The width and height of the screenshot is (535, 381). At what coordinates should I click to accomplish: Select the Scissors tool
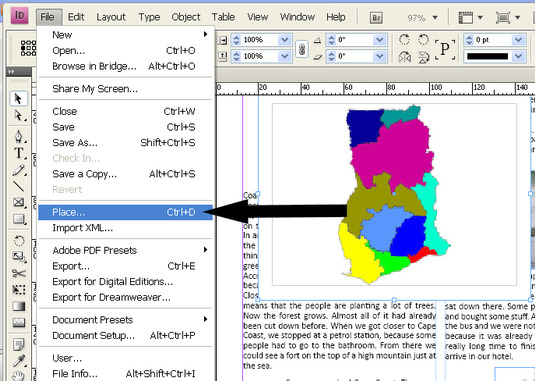coord(18,273)
